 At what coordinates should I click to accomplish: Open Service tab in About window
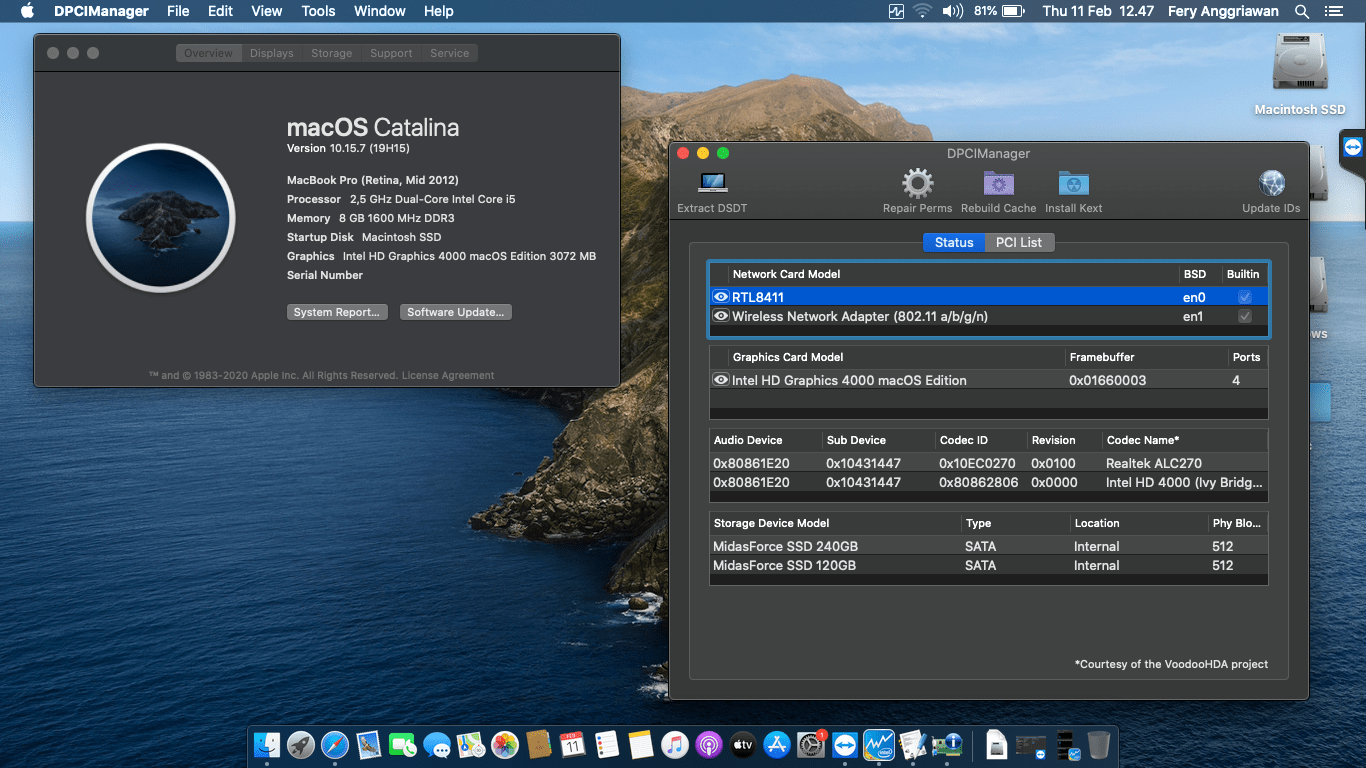click(x=450, y=53)
